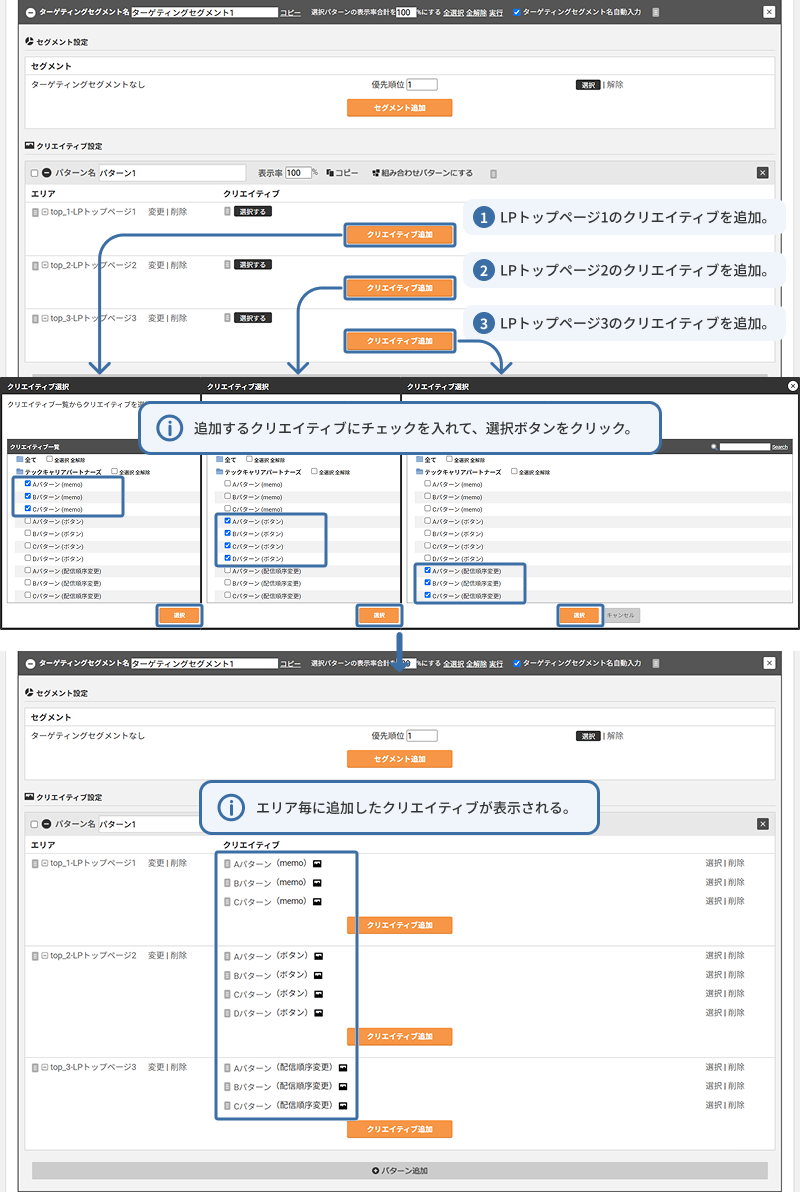Click X icon on パターン1 row in window listing creatives
This screenshot has height=1192, width=800.
[763, 824]
